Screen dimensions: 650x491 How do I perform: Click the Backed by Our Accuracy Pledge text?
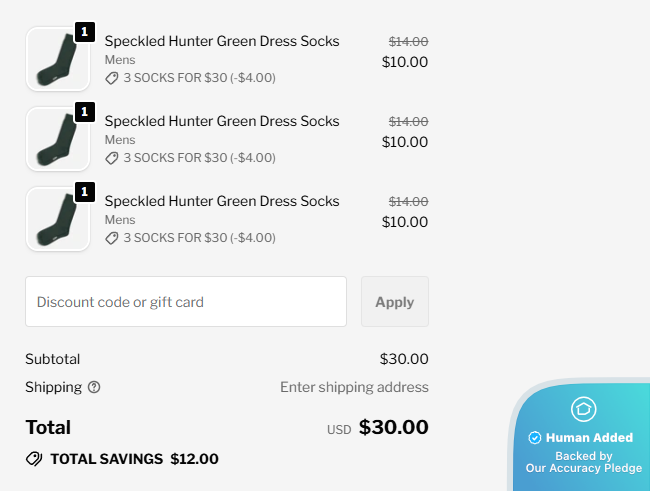point(584,462)
